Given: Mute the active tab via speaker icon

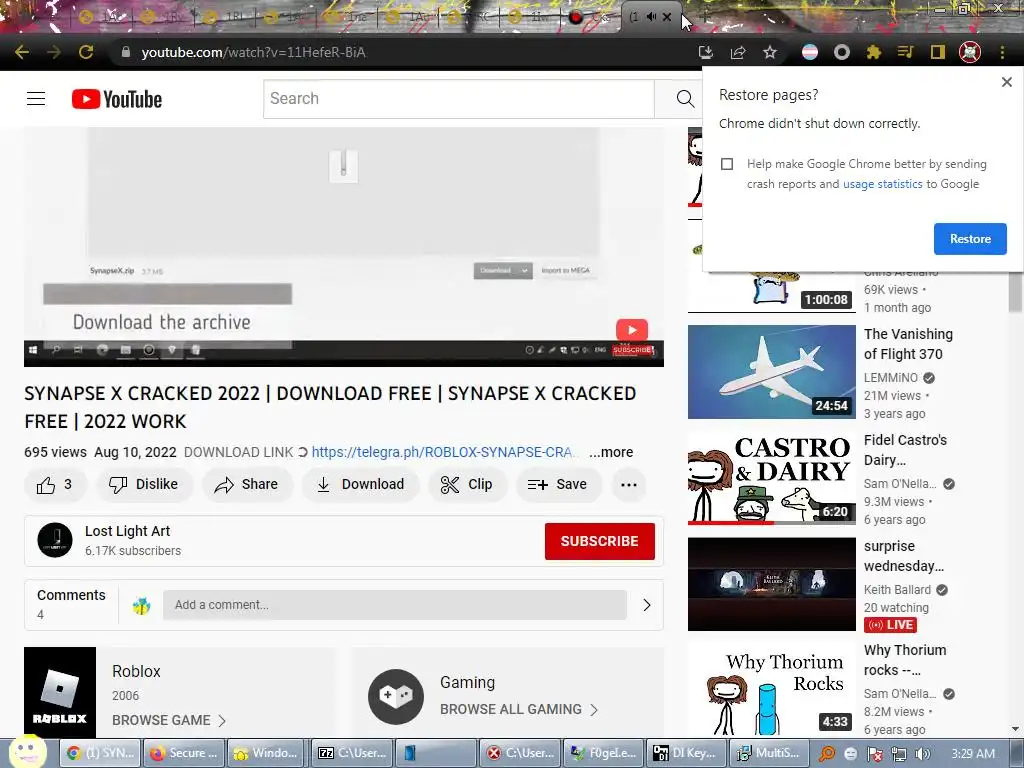Looking at the screenshot, I should pos(651,17).
